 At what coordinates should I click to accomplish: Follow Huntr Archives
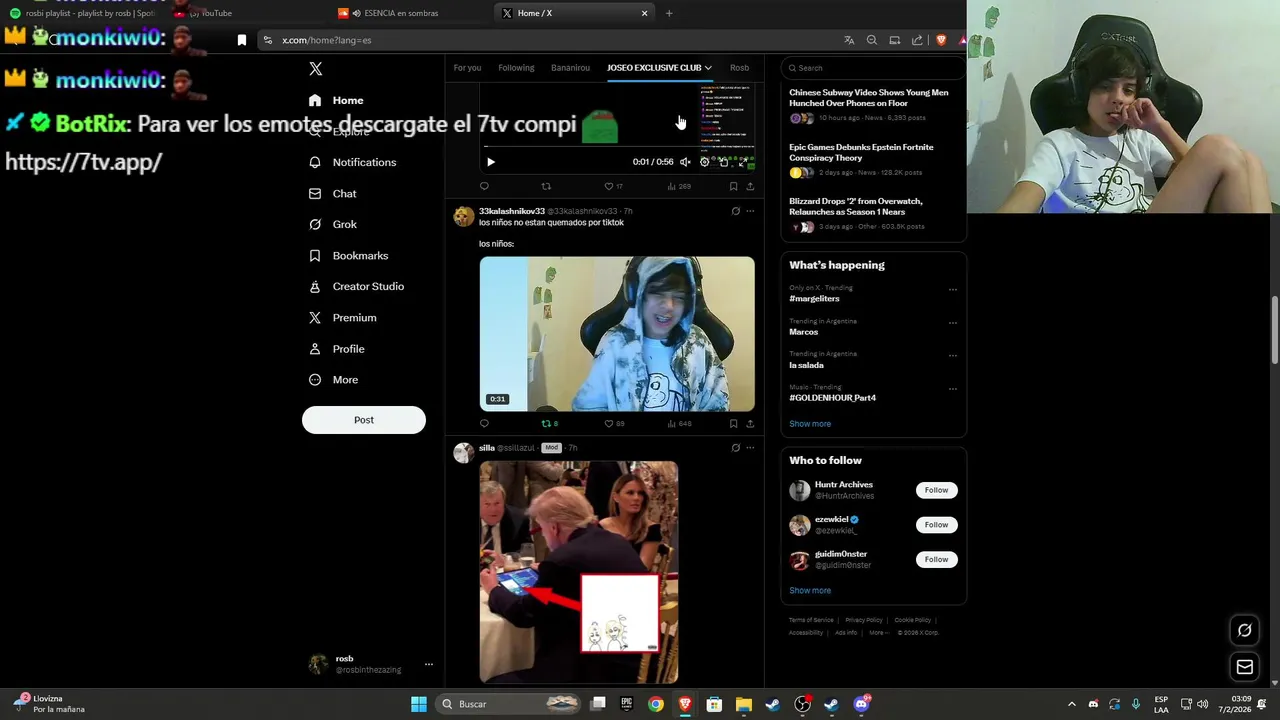tap(936, 490)
